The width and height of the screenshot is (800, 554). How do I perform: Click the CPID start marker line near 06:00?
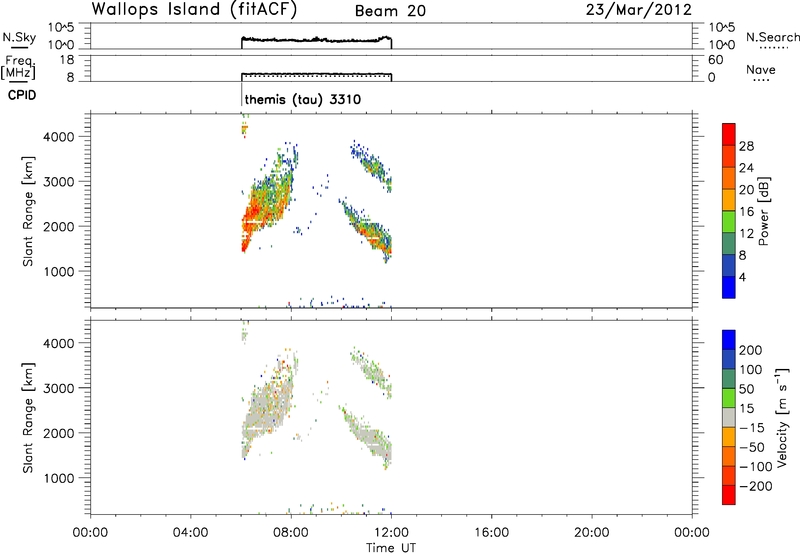(x=241, y=94)
